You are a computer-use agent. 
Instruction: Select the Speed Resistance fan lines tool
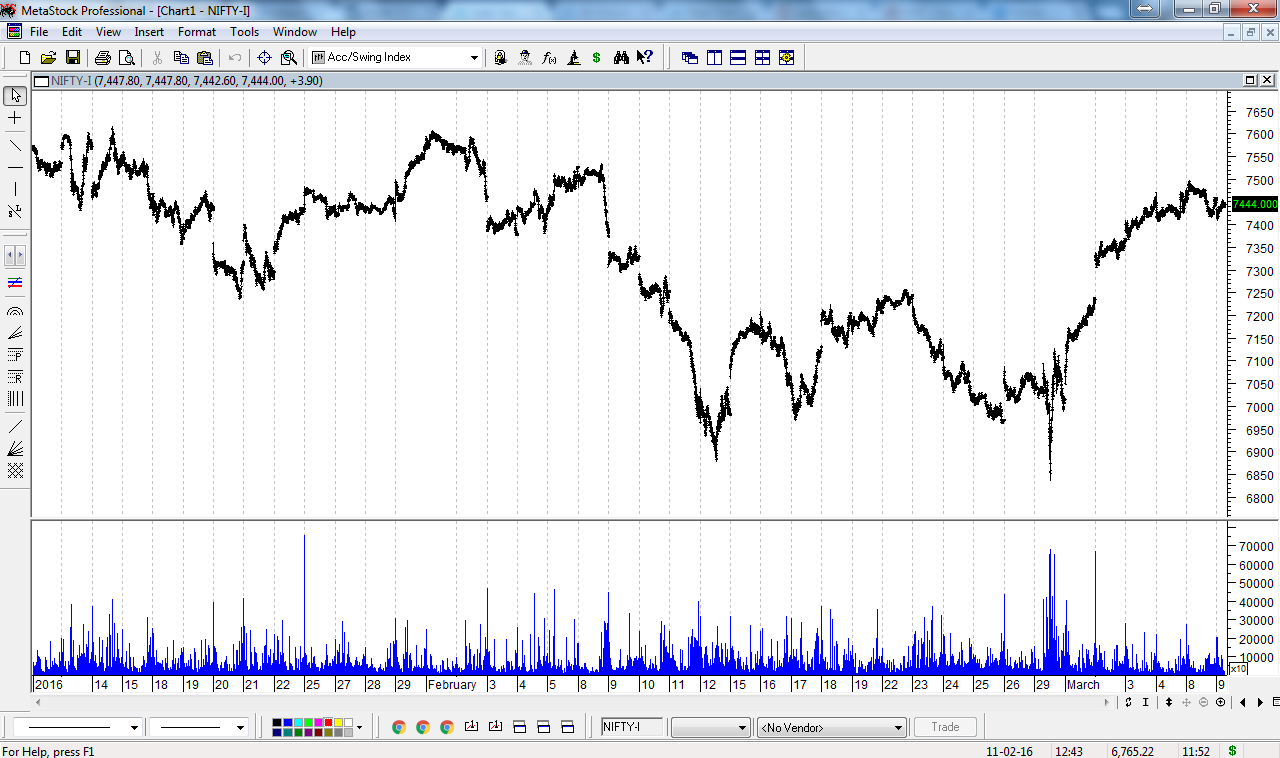(15, 449)
